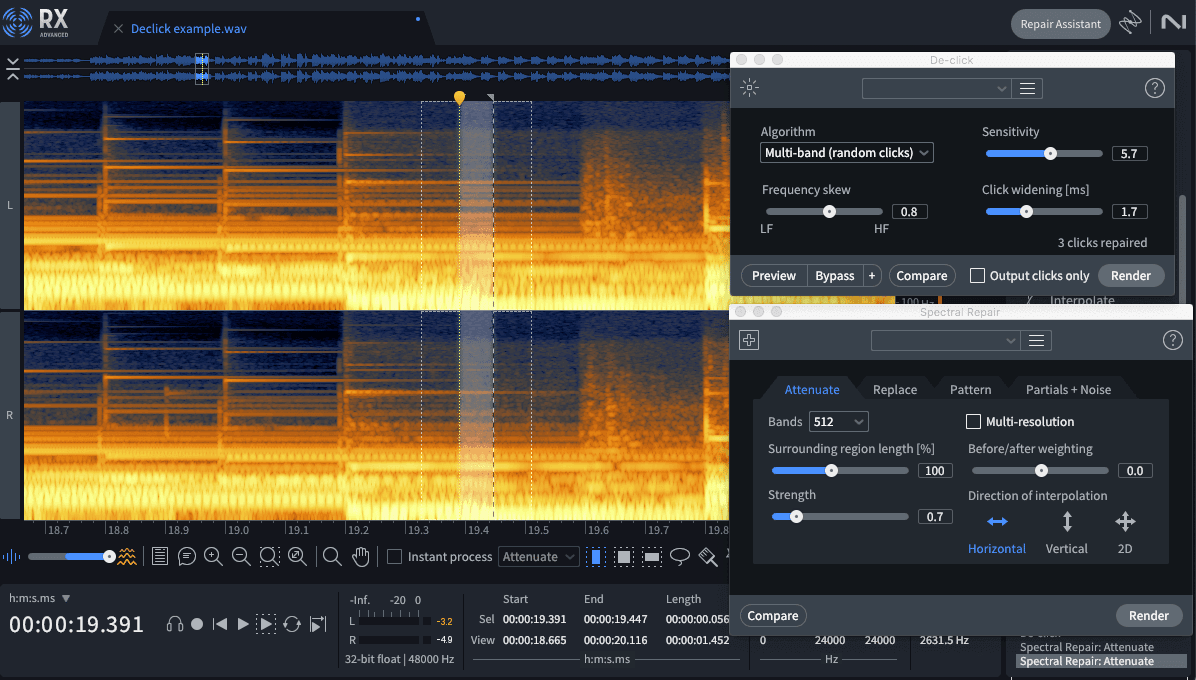Image resolution: width=1196 pixels, height=680 pixels.
Task: Select the Time selection tool
Action: pos(596,557)
